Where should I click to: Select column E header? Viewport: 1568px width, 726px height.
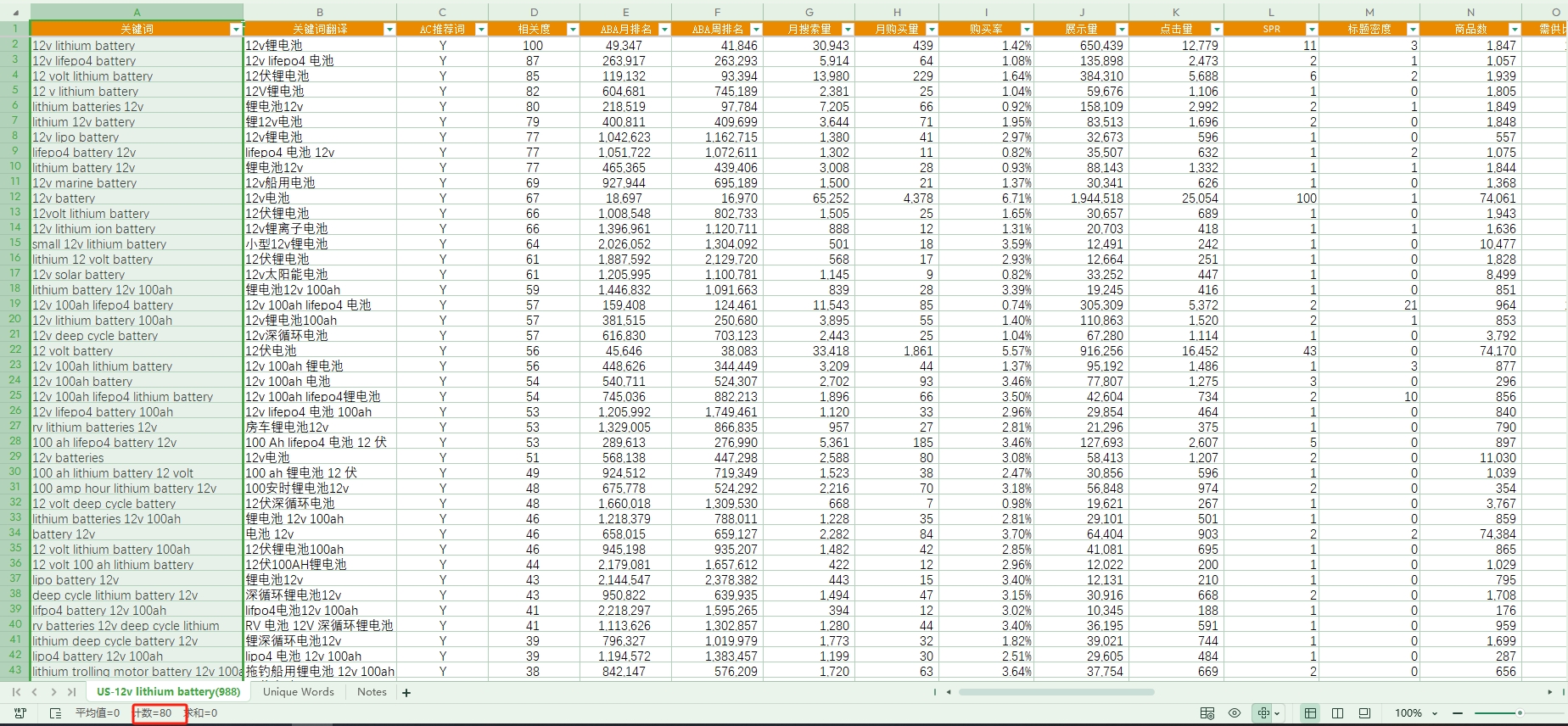click(x=625, y=12)
